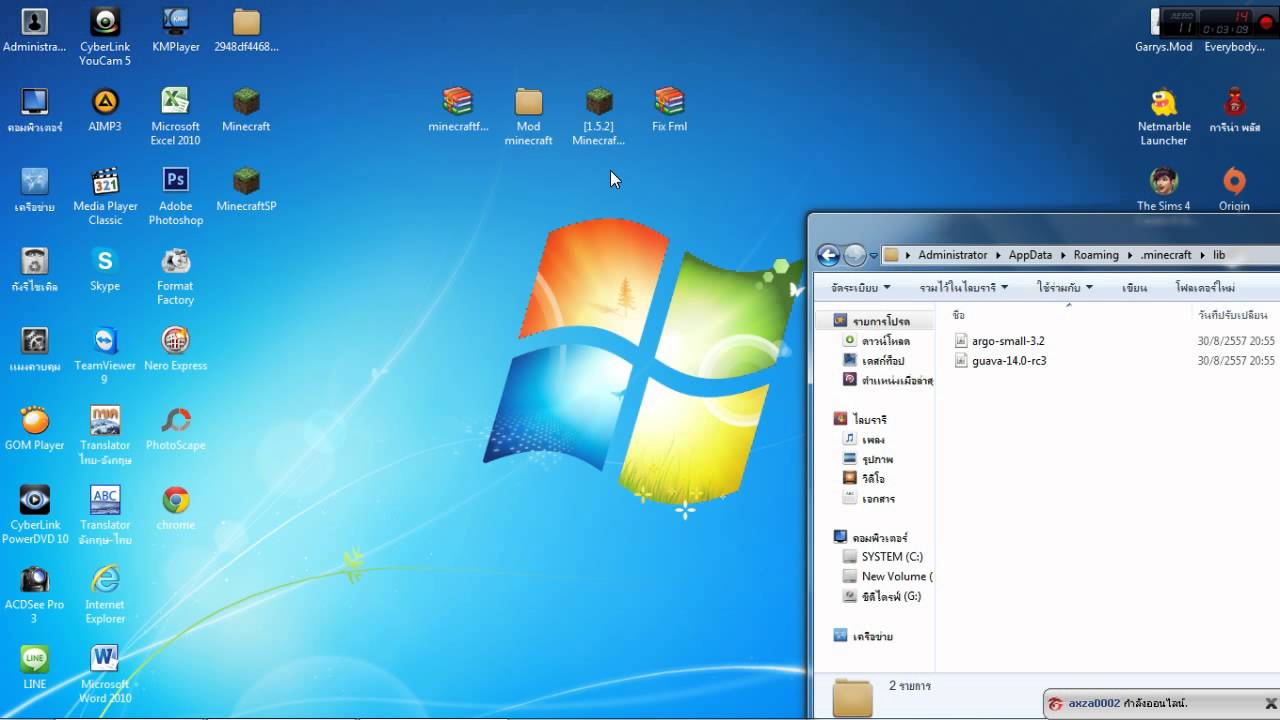
Task: Select the minecraftf archive on desktop
Action: [x=458, y=110]
